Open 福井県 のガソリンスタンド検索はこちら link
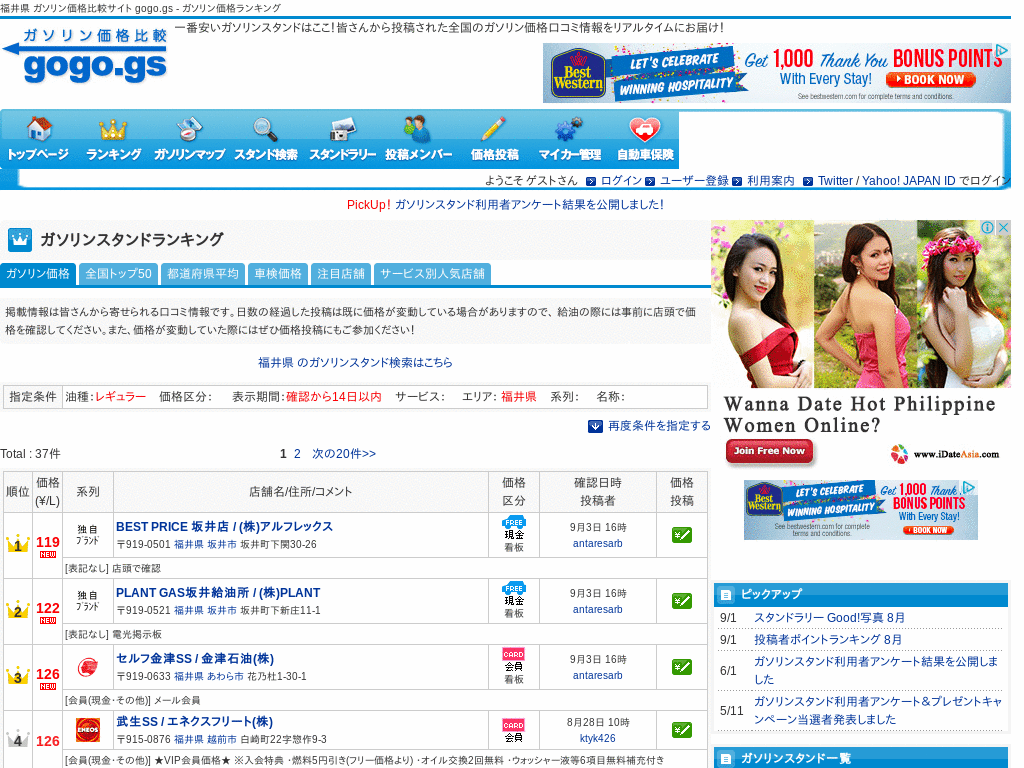The height and width of the screenshot is (768, 1024). (x=355, y=362)
